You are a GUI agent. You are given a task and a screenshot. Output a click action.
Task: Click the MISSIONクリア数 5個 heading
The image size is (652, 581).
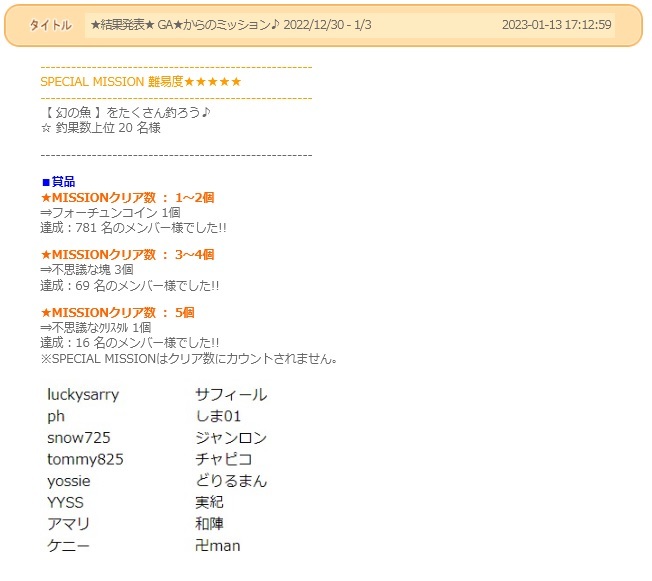tap(117, 313)
